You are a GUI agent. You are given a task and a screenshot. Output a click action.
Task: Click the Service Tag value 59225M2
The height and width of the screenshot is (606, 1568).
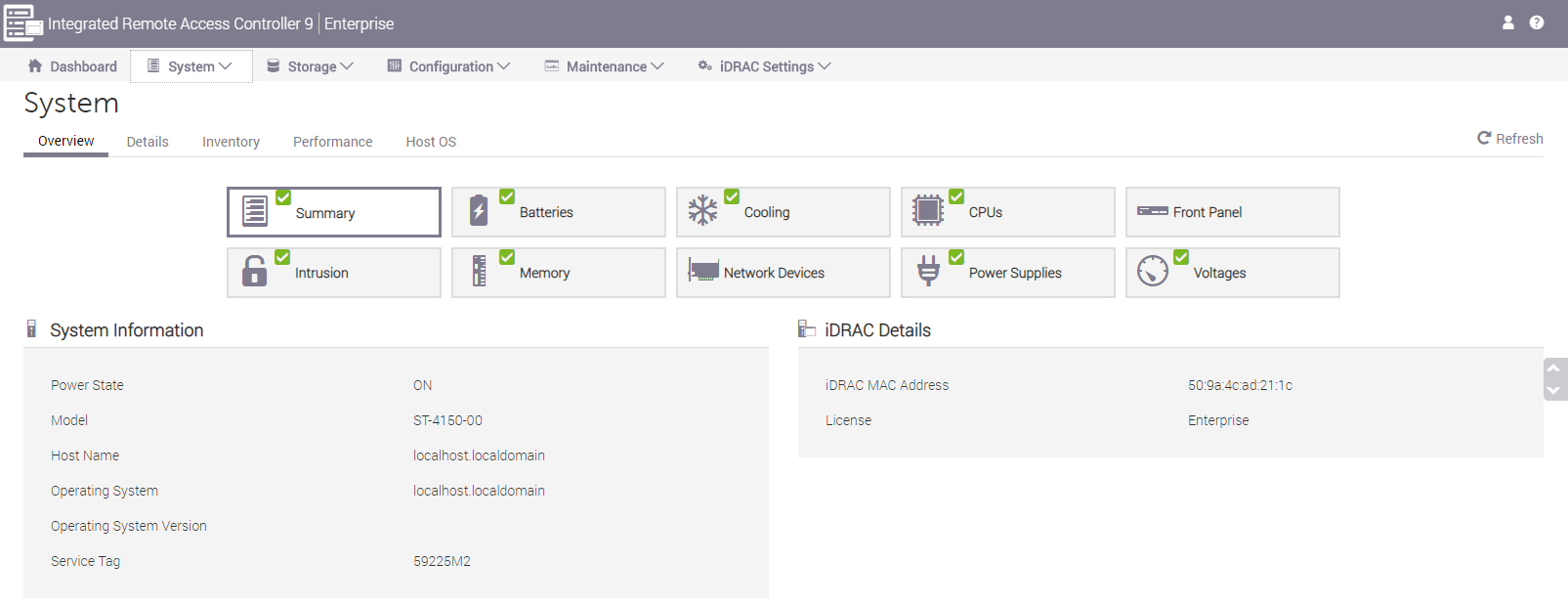[x=442, y=561]
